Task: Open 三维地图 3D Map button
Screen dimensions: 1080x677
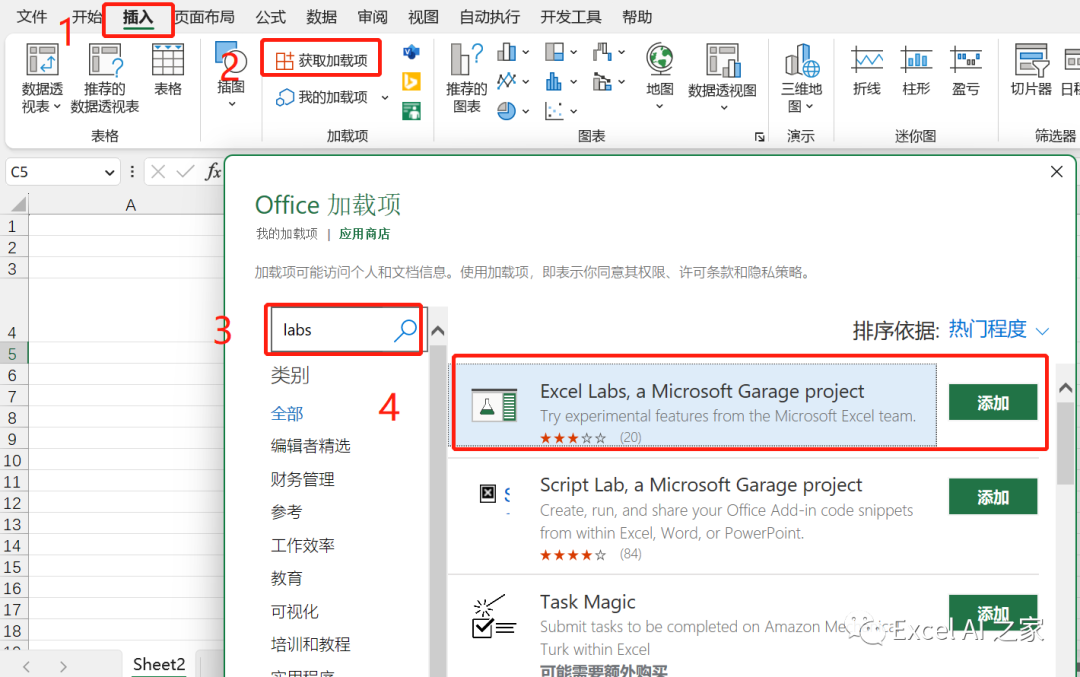Action: click(801, 79)
